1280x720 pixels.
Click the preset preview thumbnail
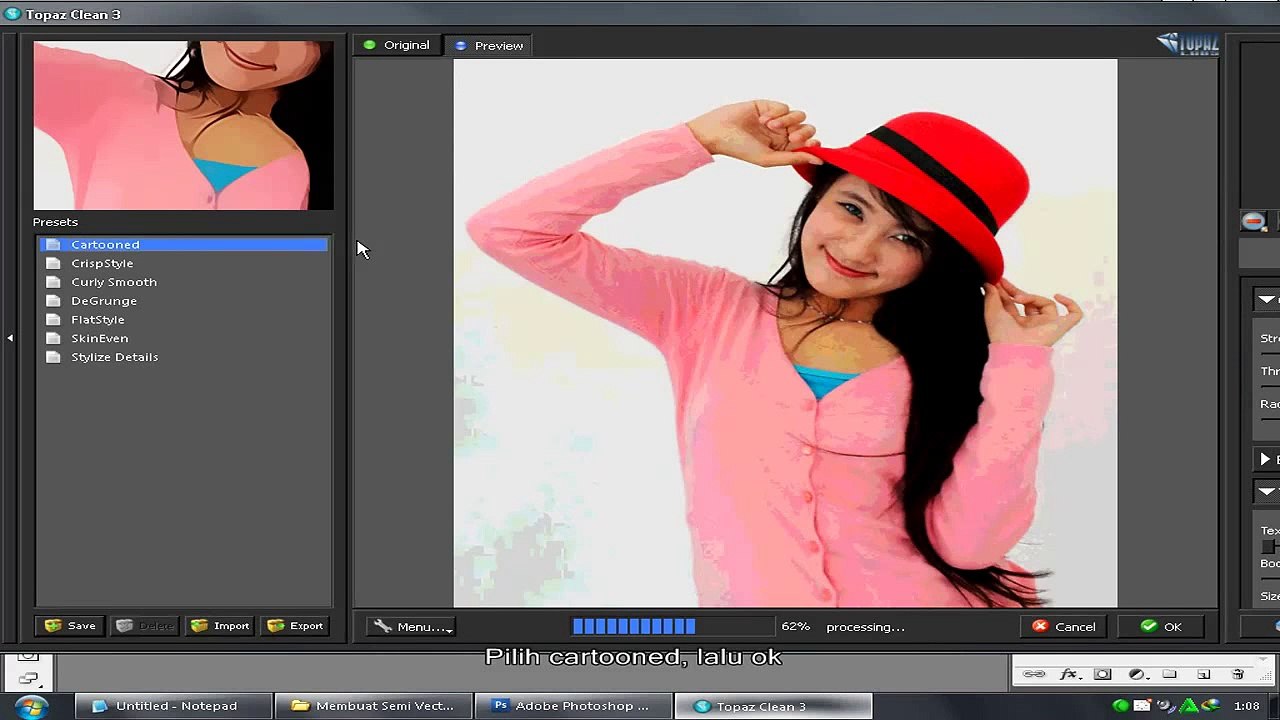(184, 125)
